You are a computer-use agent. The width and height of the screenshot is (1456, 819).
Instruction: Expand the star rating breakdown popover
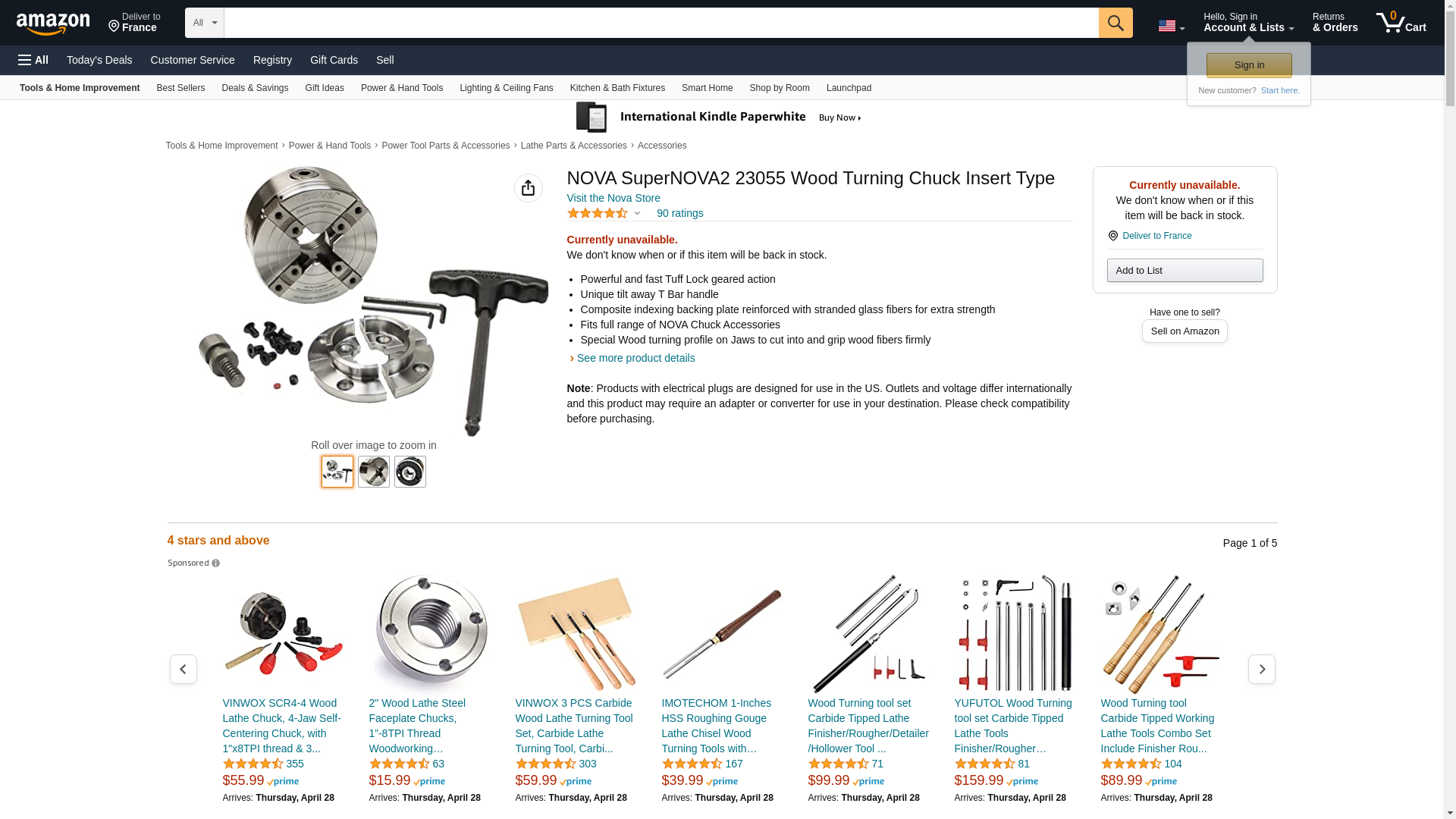(x=604, y=213)
